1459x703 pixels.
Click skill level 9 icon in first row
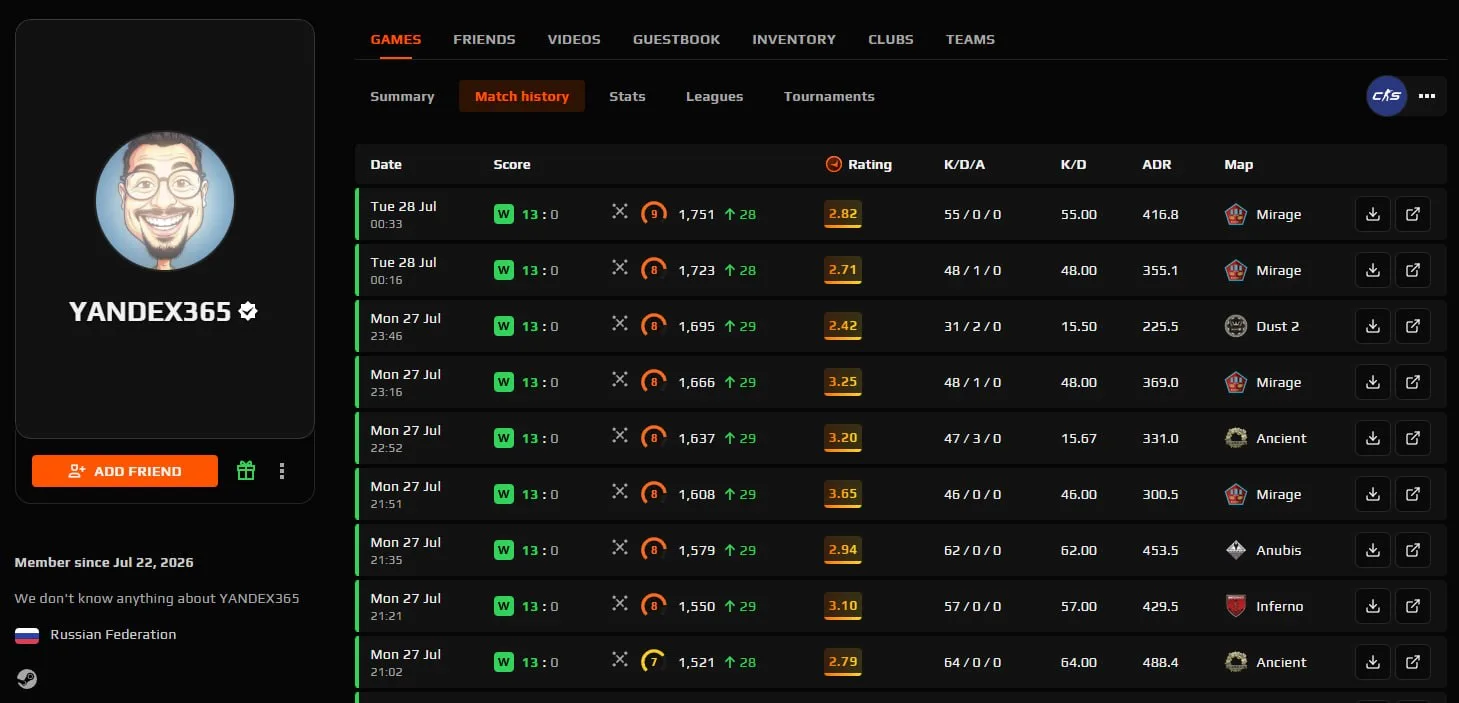pyautogui.click(x=654, y=214)
